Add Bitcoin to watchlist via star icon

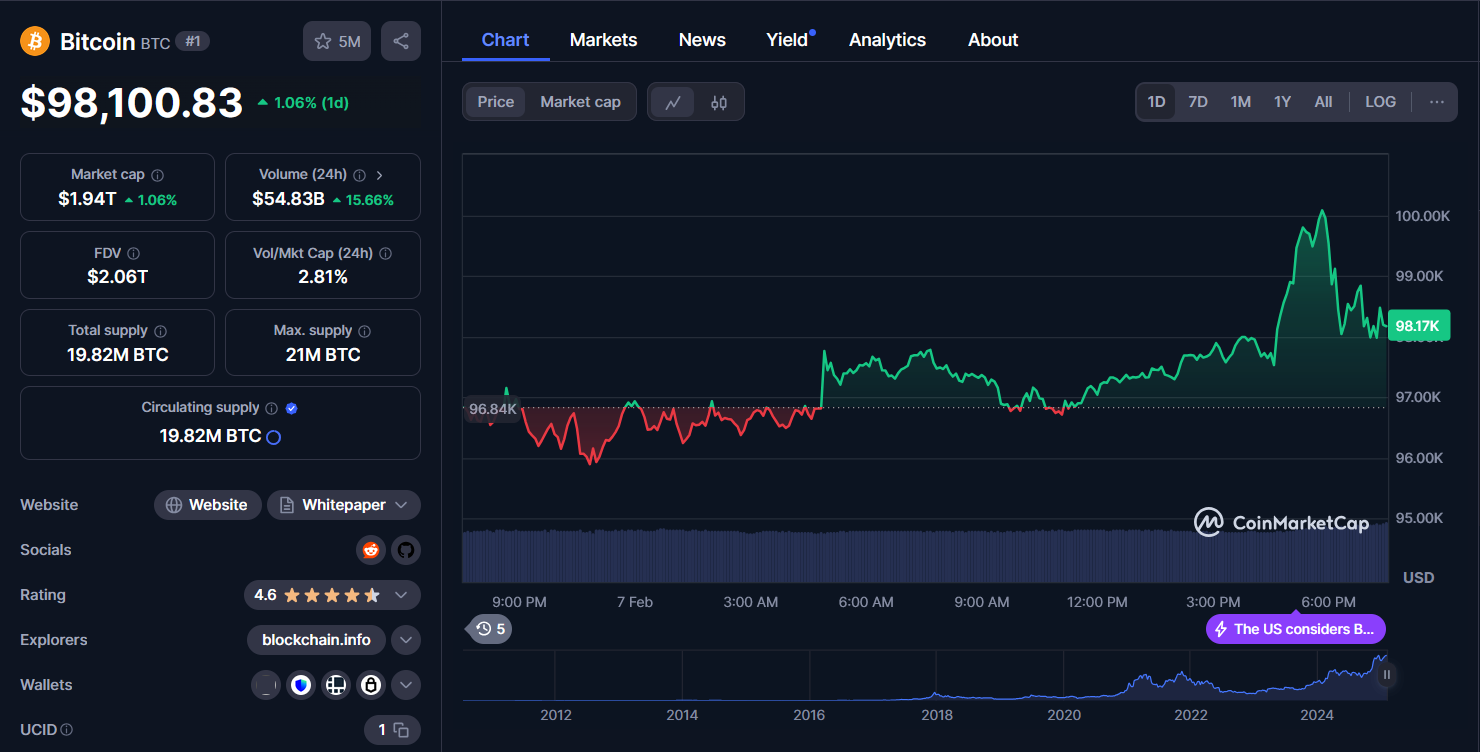pyautogui.click(x=324, y=40)
